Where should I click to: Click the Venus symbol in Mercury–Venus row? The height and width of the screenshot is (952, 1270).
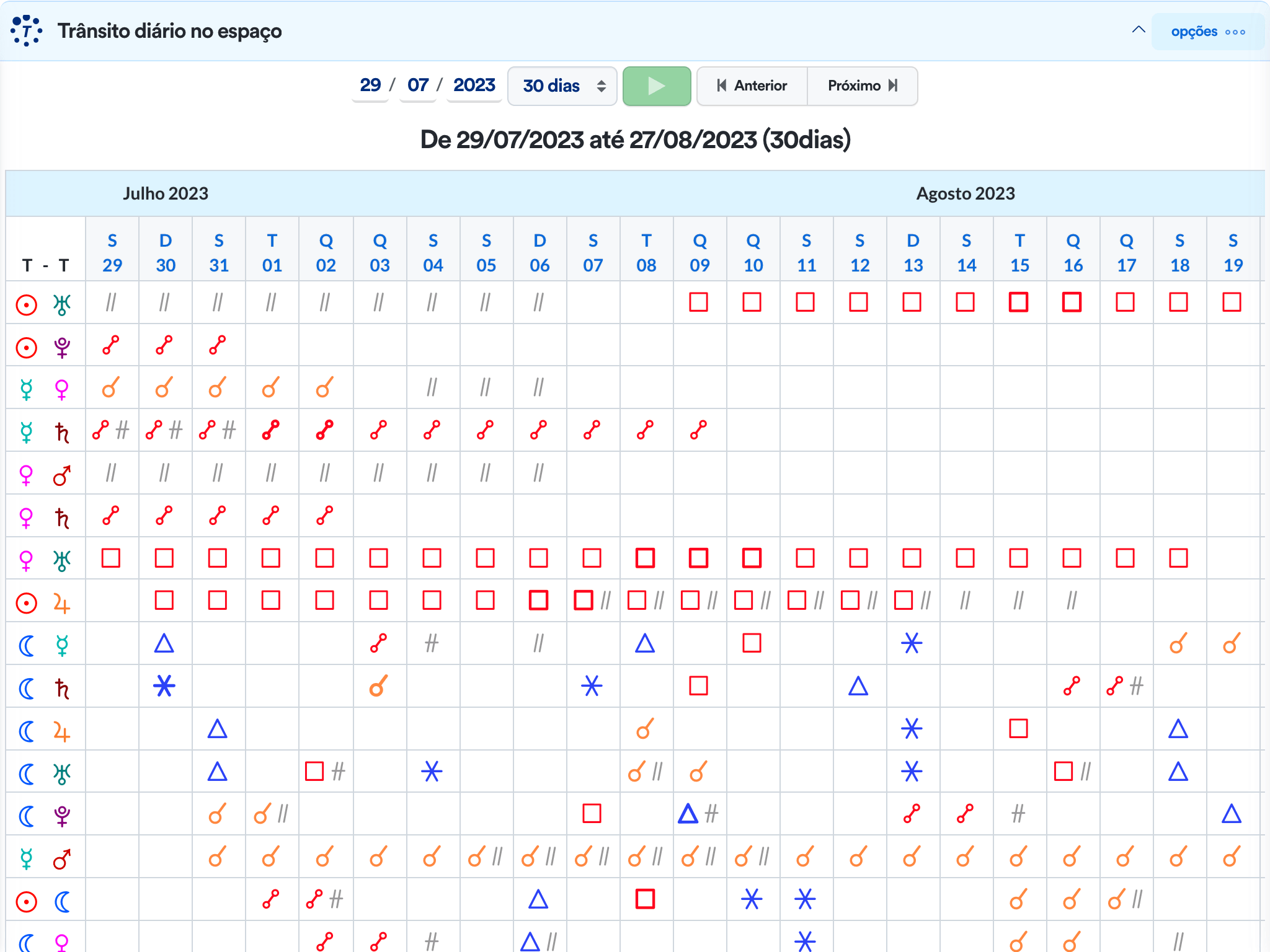[x=62, y=390]
